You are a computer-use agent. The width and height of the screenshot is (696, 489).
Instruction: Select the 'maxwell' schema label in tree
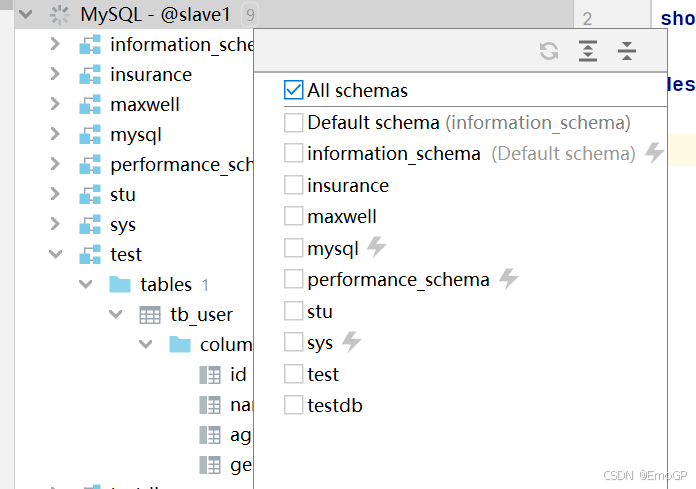(x=145, y=105)
